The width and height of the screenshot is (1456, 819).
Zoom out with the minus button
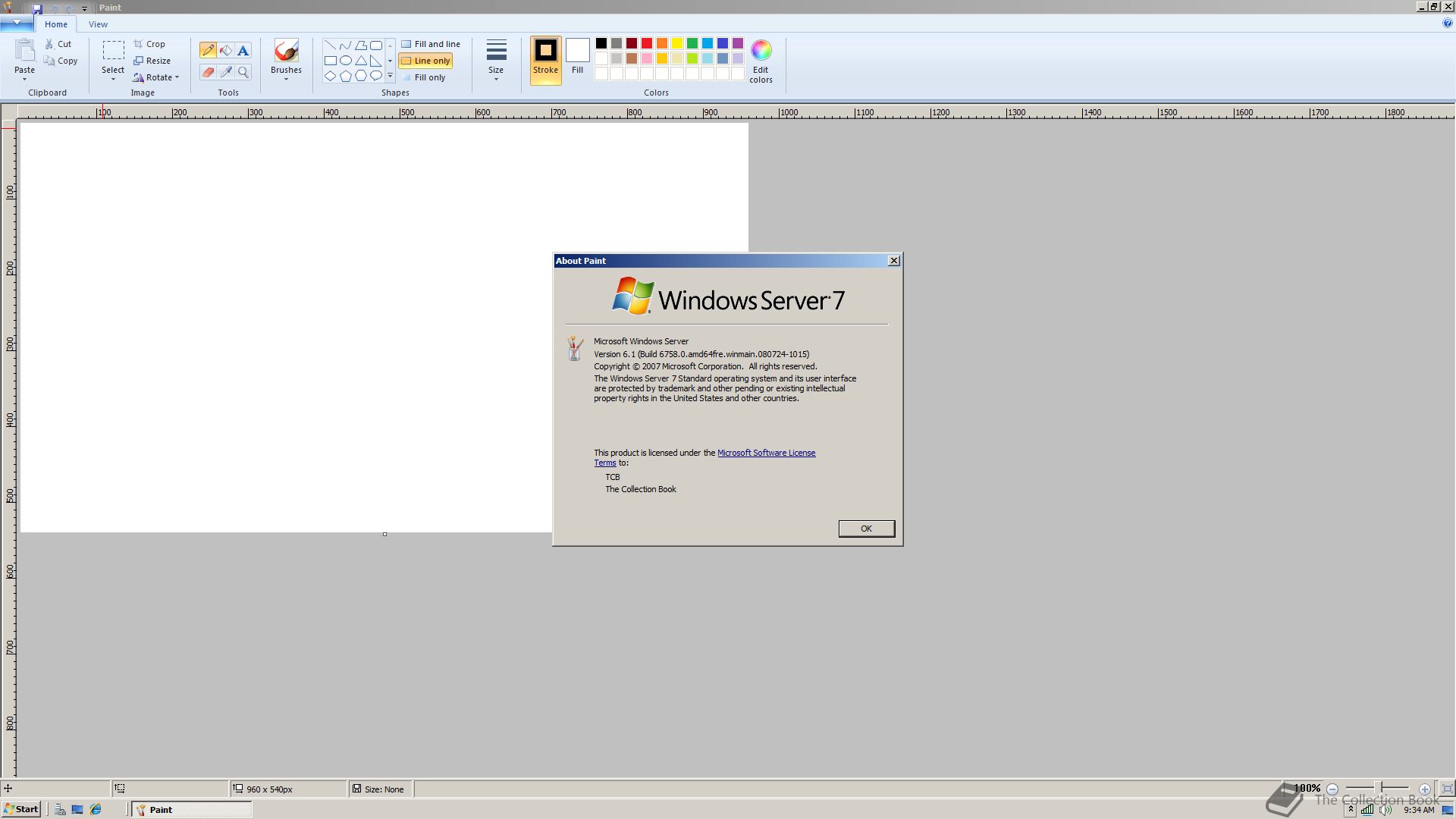coord(1332,789)
